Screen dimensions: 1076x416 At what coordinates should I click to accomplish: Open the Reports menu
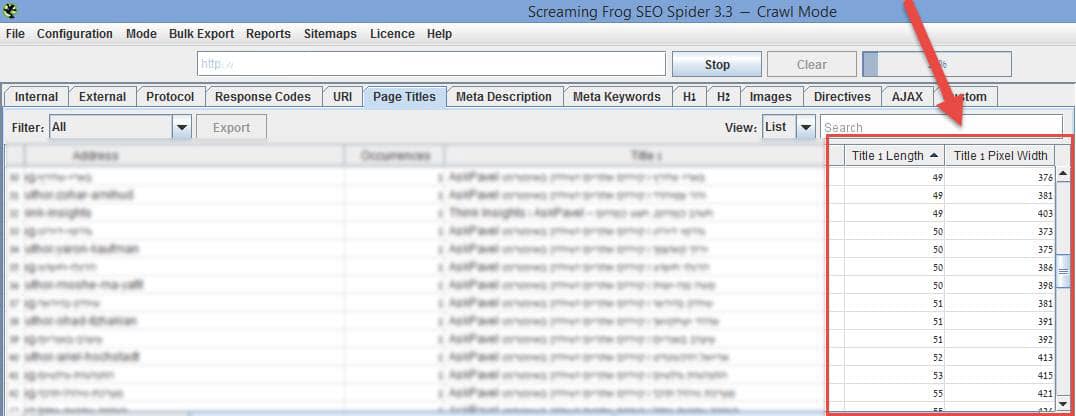click(268, 34)
